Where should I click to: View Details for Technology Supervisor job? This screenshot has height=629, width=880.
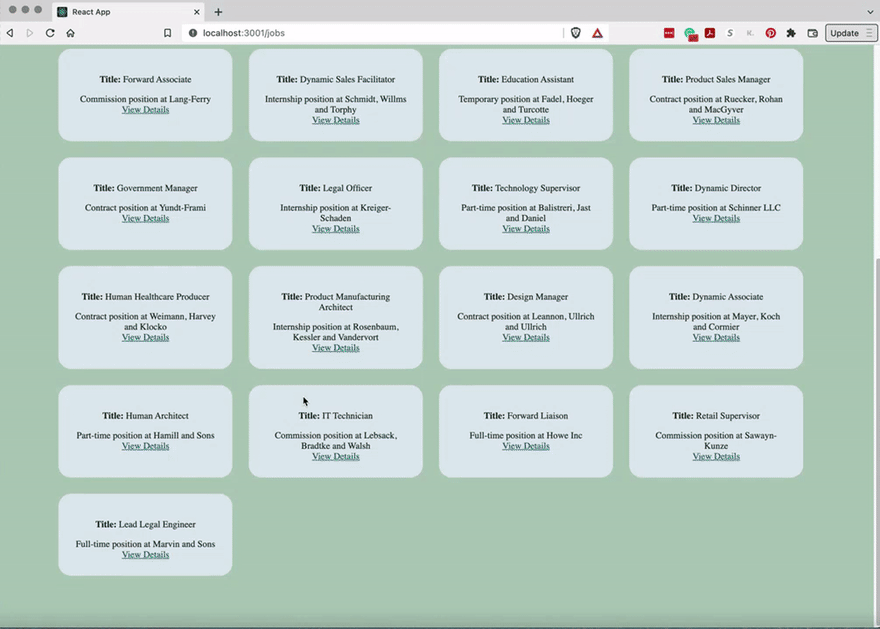(x=526, y=229)
